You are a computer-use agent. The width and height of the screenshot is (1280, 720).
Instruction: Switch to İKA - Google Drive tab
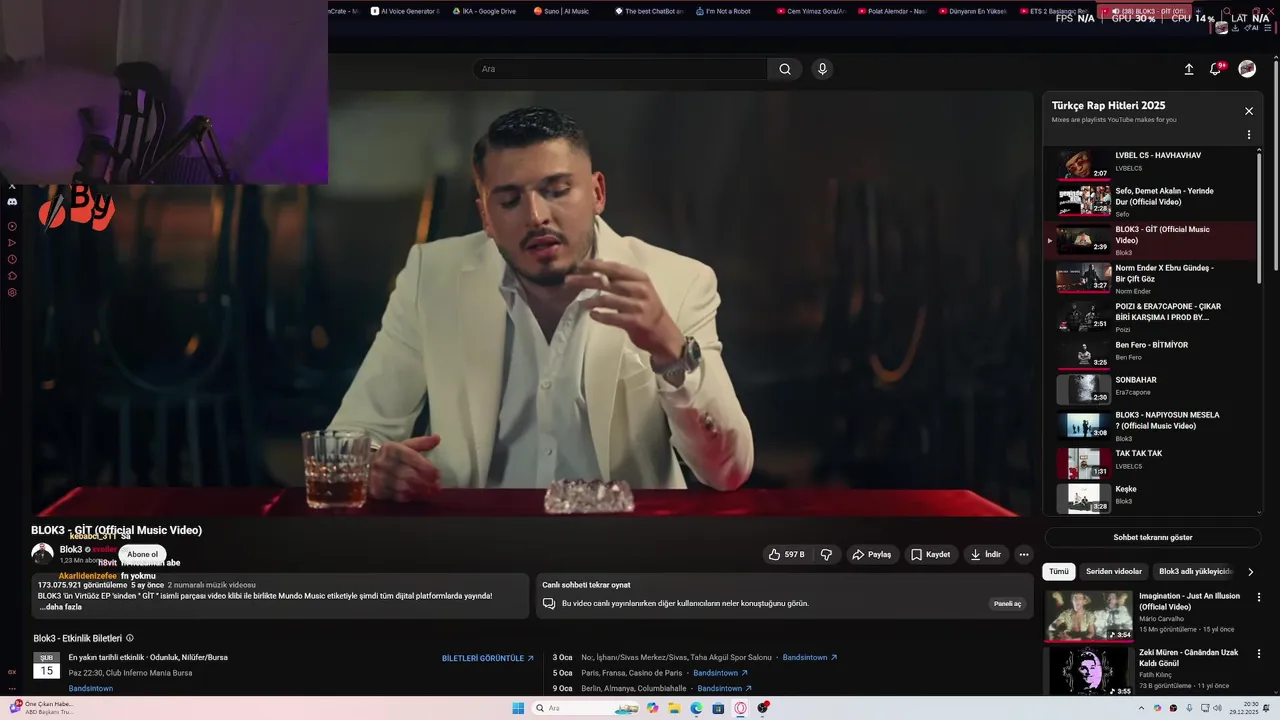(x=484, y=11)
